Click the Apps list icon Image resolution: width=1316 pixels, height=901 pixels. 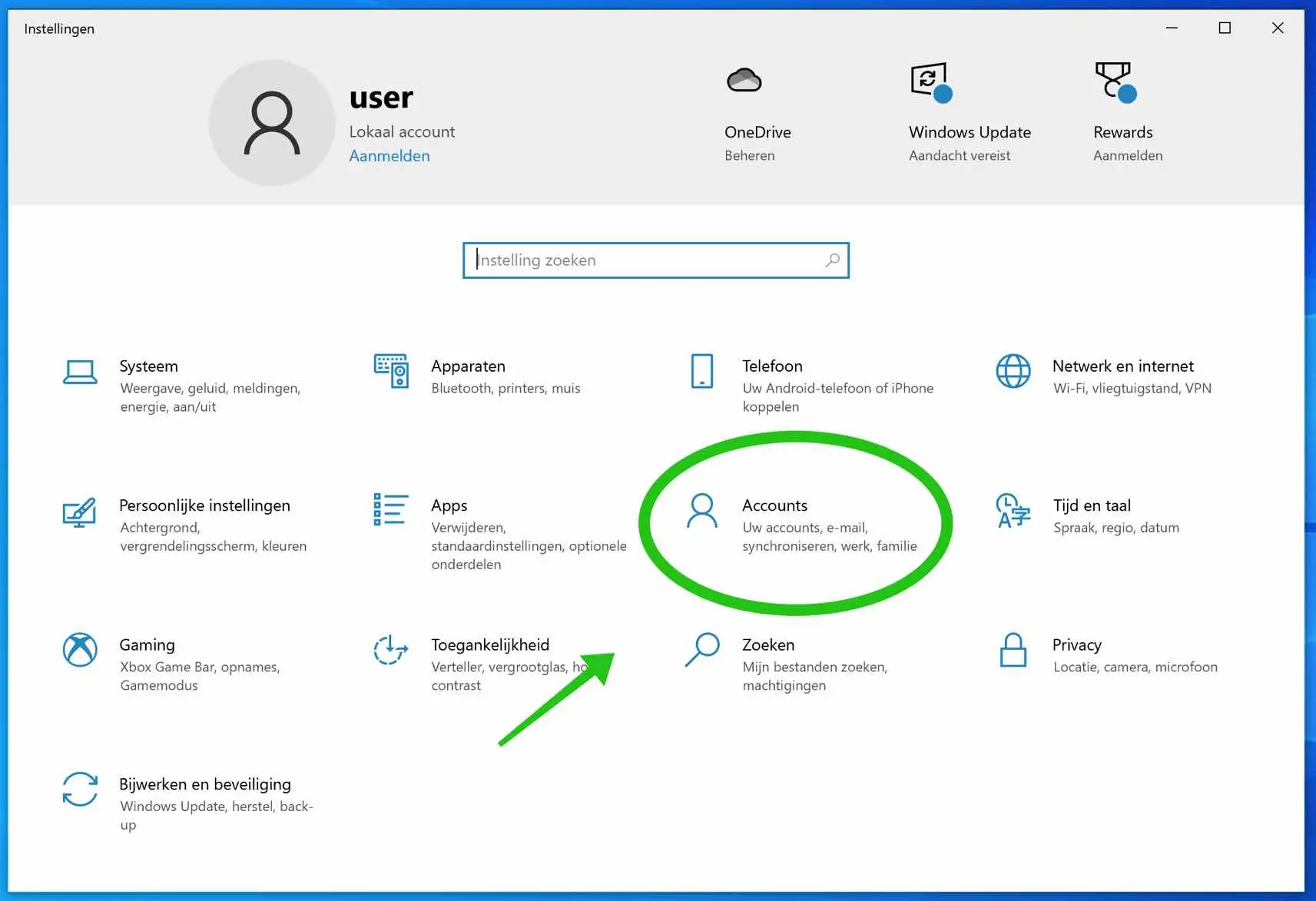point(390,509)
